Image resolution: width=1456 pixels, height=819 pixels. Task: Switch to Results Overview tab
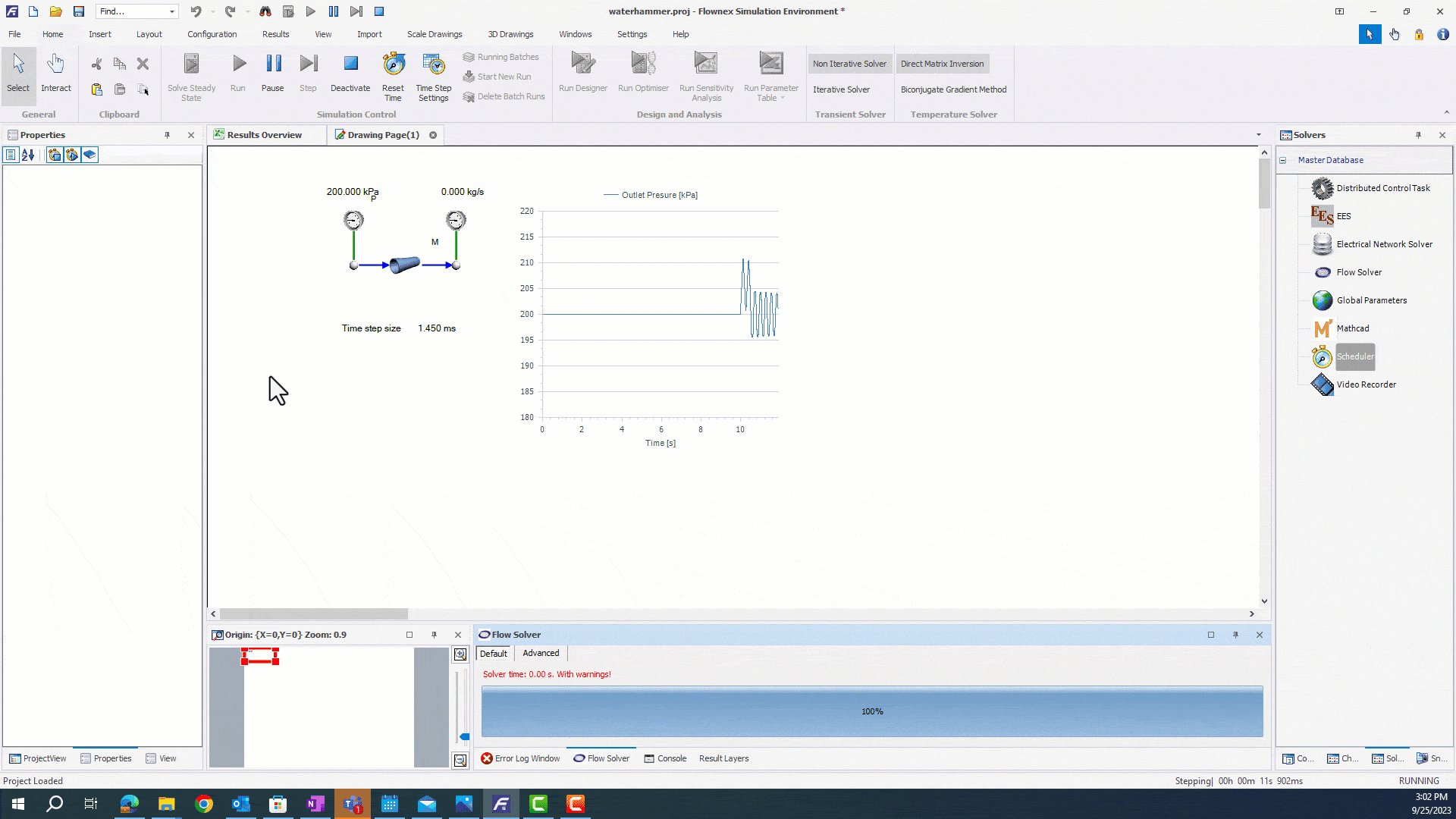(265, 135)
